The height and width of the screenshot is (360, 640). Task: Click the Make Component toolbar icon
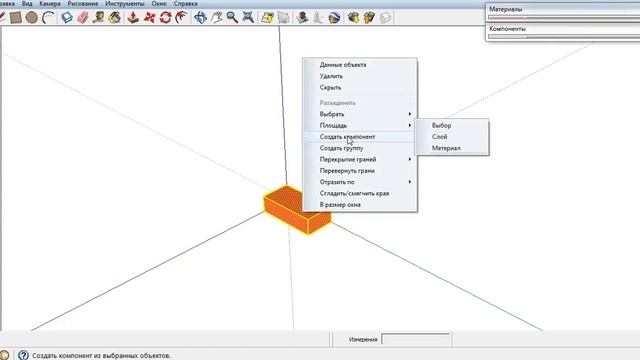pyautogui.click(x=67, y=18)
